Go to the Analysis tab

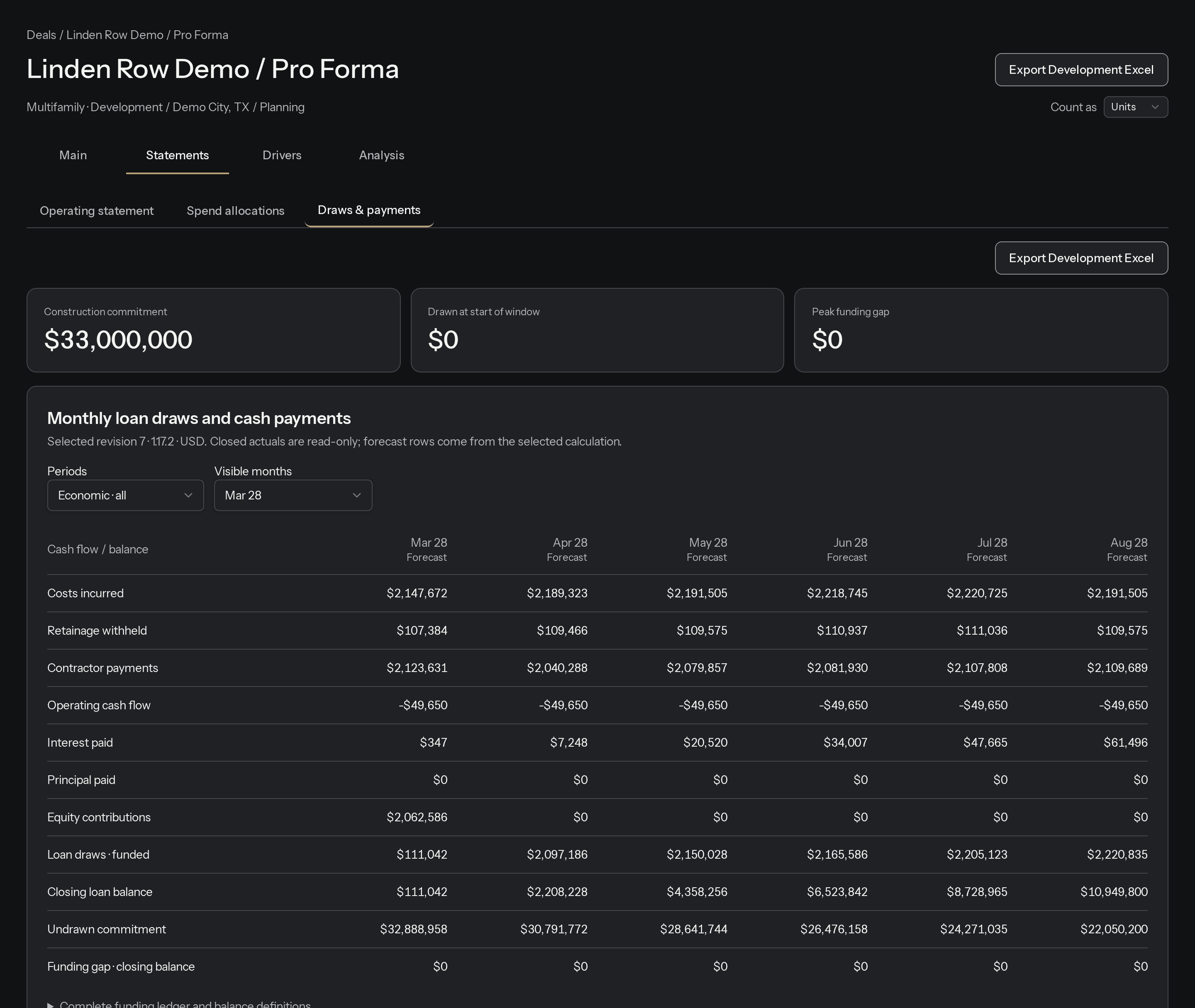[381, 156]
